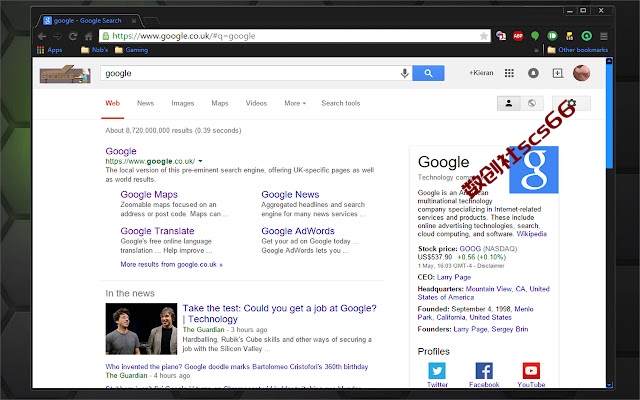Open the +Kieran Google+ link
640x400 pixels.
click(x=481, y=73)
